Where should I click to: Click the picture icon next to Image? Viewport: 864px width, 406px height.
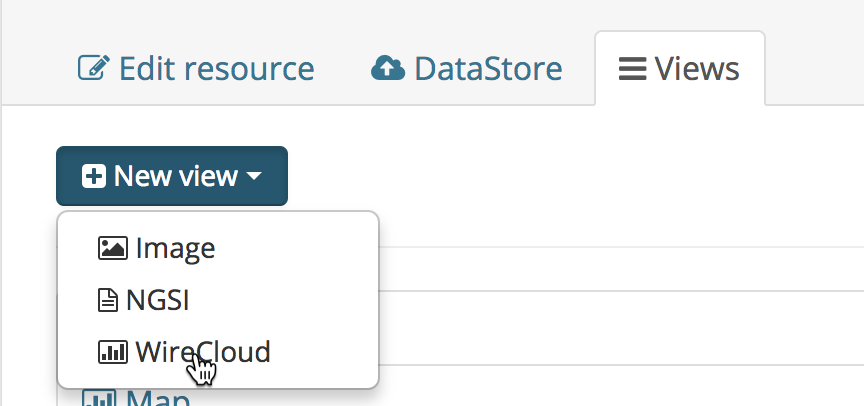(x=113, y=248)
